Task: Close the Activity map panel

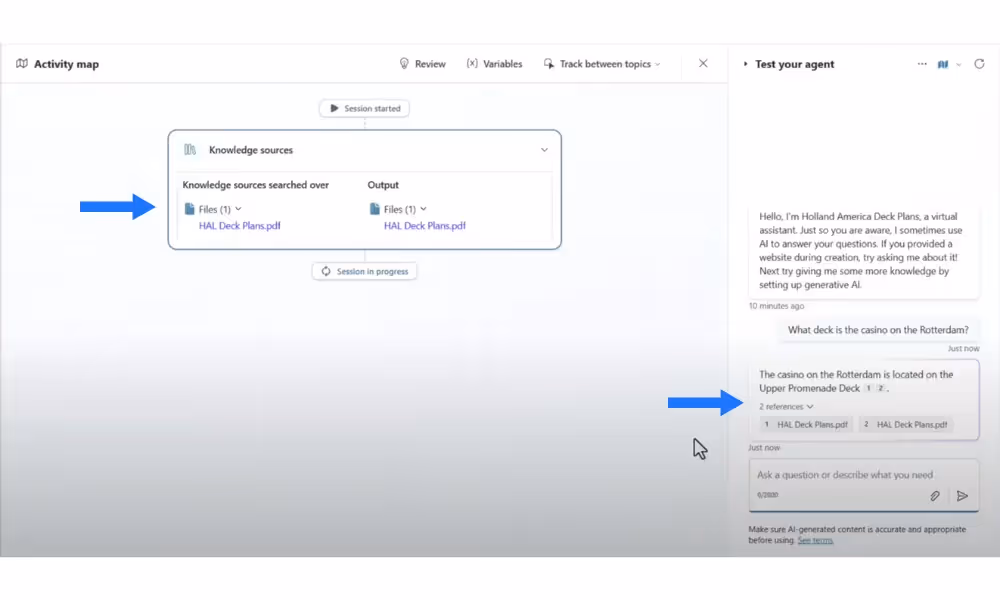Action: coord(703,63)
